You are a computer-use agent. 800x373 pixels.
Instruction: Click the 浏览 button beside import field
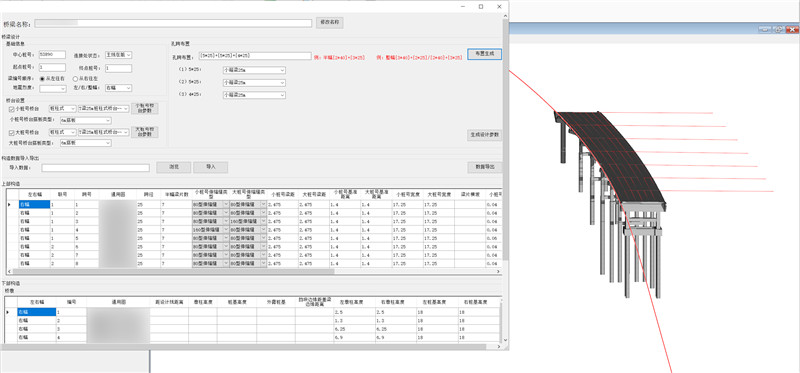pyautogui.click(x=173, y=167)
